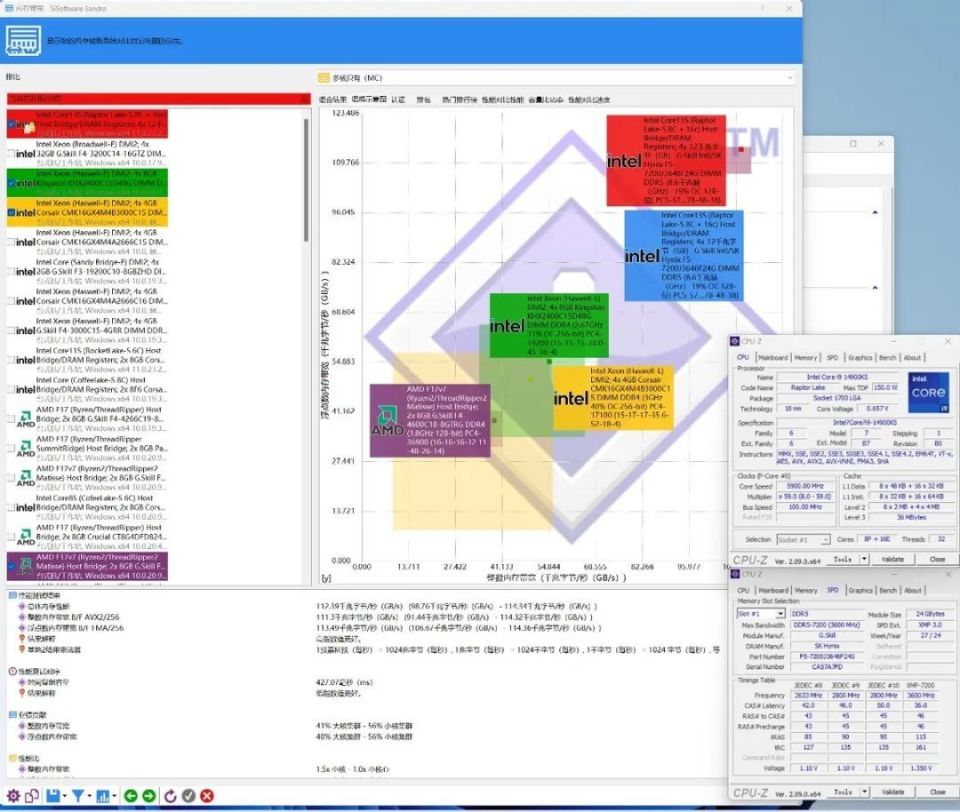Click AMD logo on Crucial CT8G4DFD824 row
The width and height of the screenshot is (960, 812).
[x=26, y=537]
